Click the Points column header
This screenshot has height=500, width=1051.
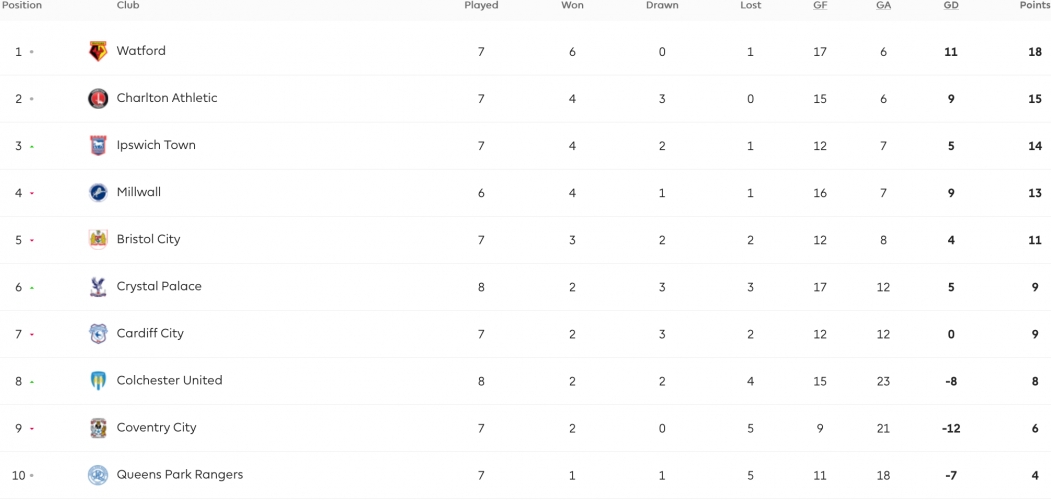[x=1035, y=5]
